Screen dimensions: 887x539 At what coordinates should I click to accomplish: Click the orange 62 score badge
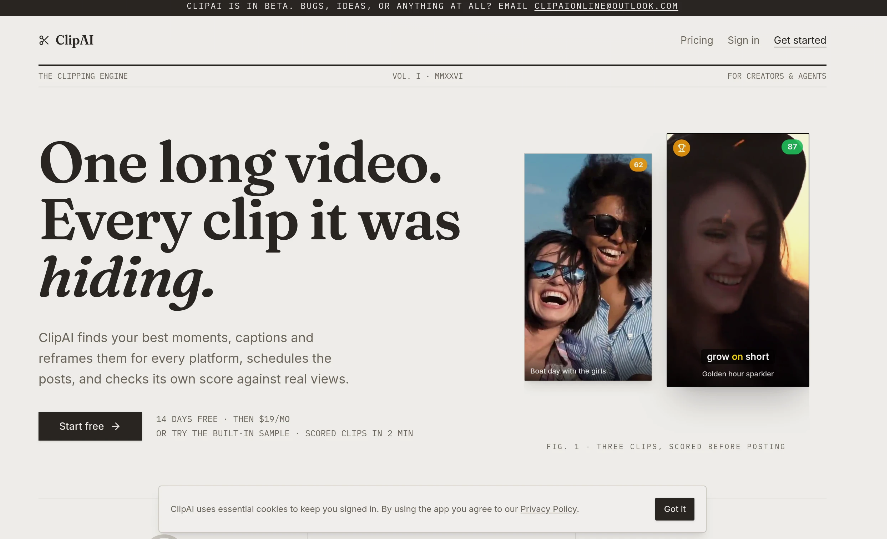point(638,165)
